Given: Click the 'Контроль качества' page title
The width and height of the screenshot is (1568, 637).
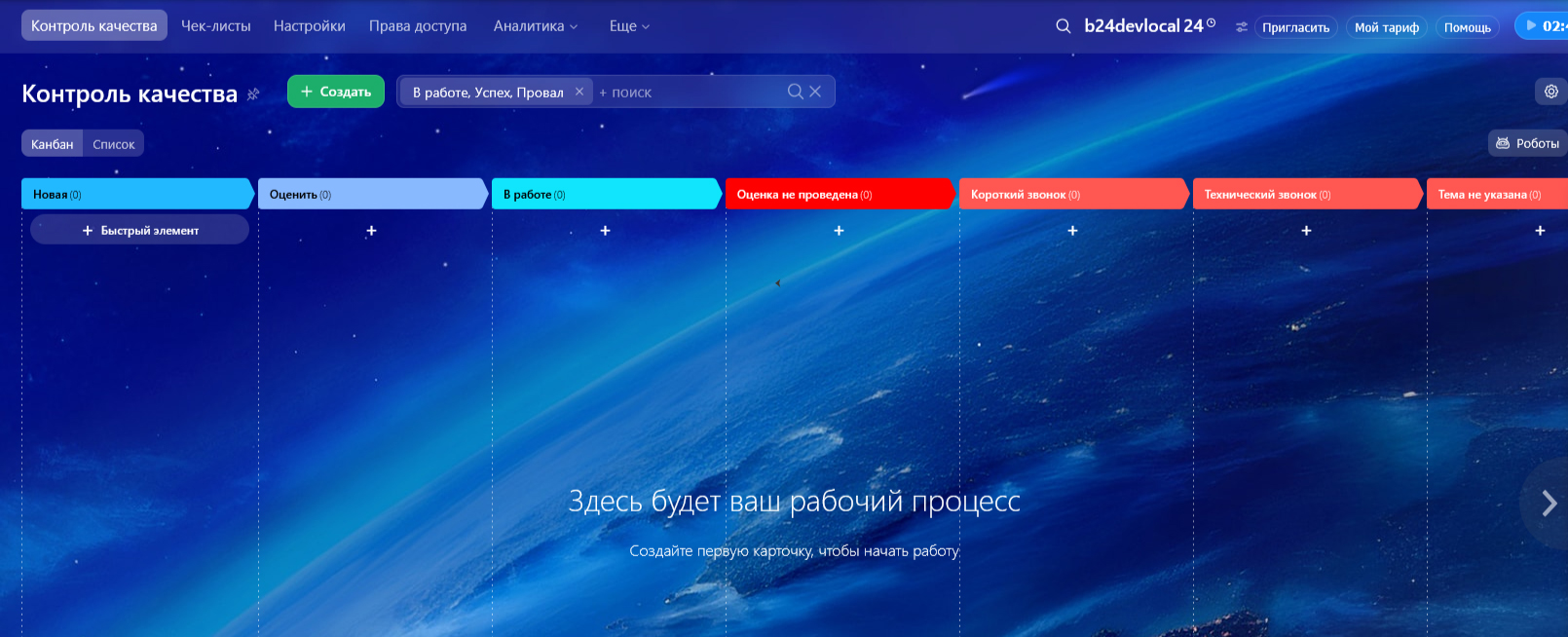Looking at the screenshot, I should (130, 94).
